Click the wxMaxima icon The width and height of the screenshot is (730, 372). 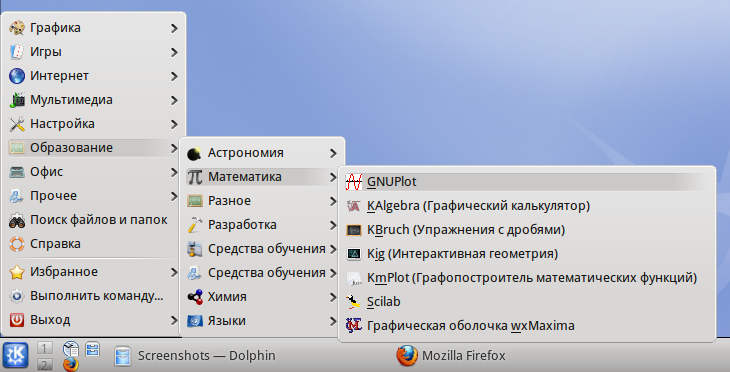coord(354,325)
